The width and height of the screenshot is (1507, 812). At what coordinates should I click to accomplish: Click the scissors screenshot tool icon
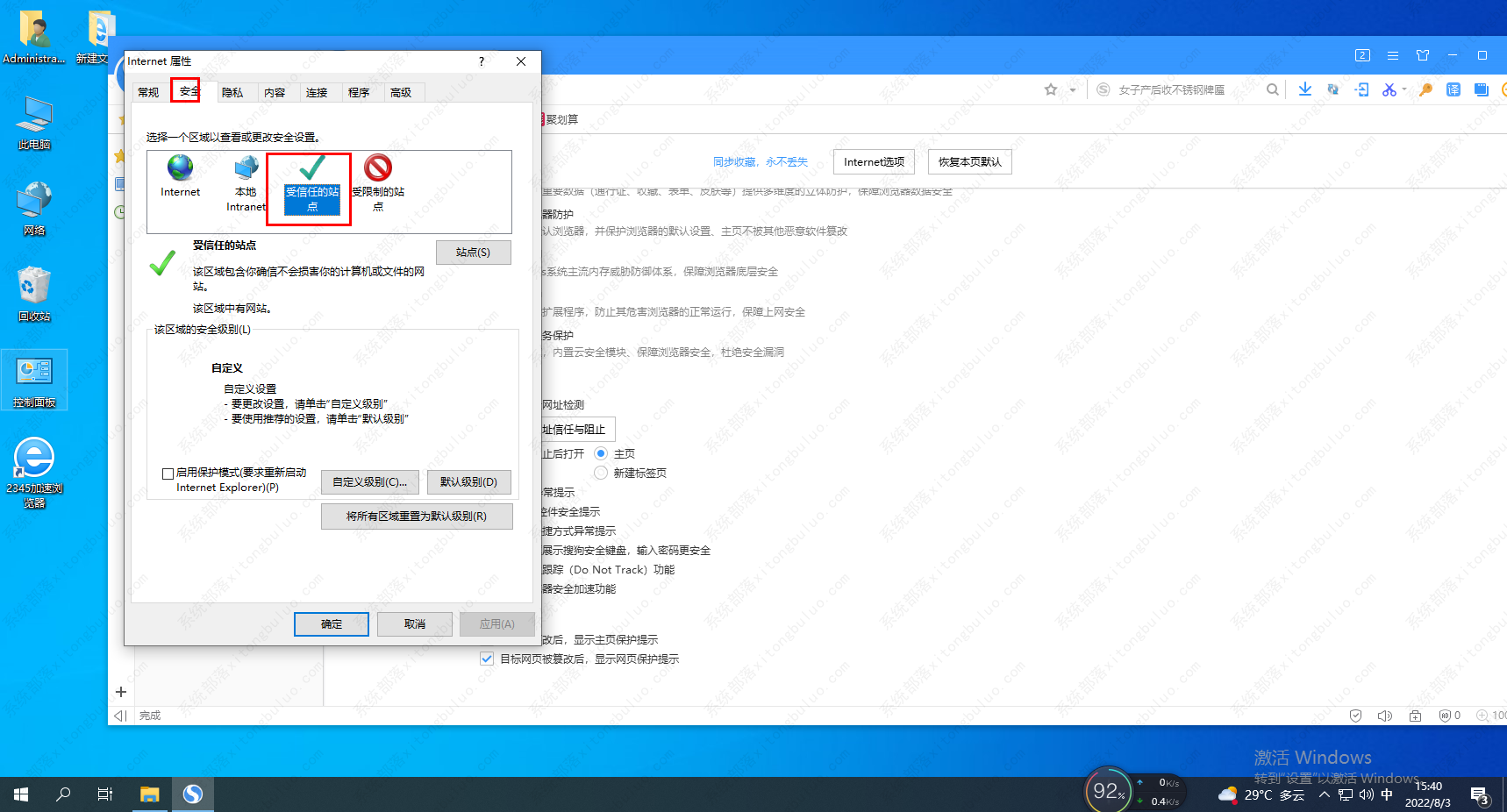(x=1389, y=89)
